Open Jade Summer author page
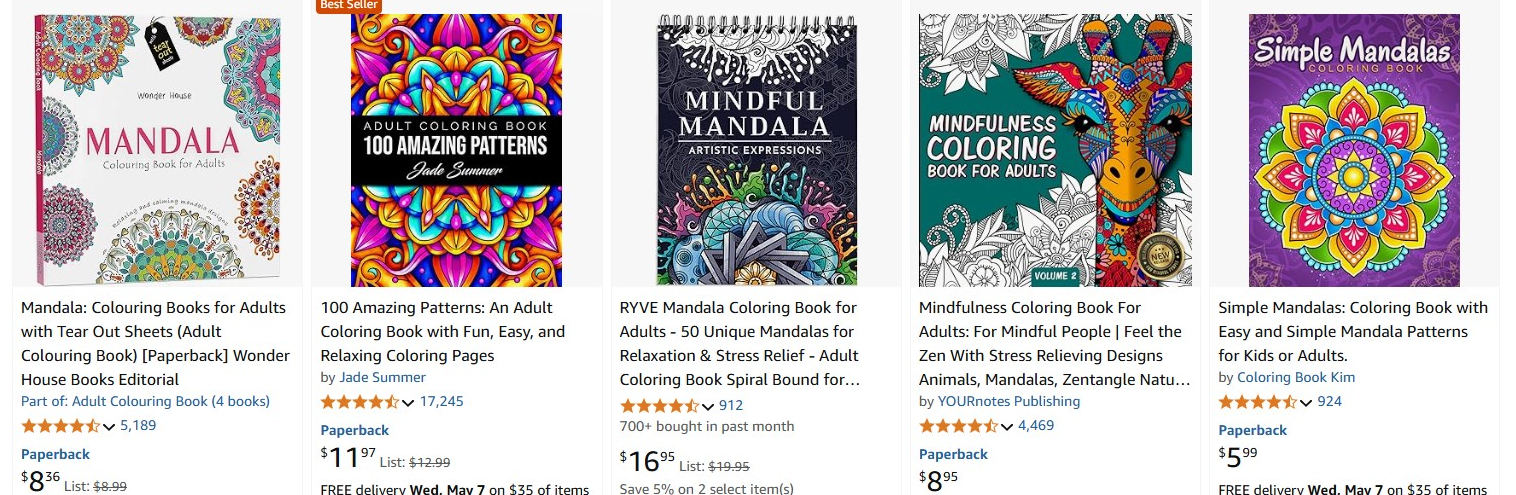This screenshot has width=1516, height=495. click(x=382, y=378)
